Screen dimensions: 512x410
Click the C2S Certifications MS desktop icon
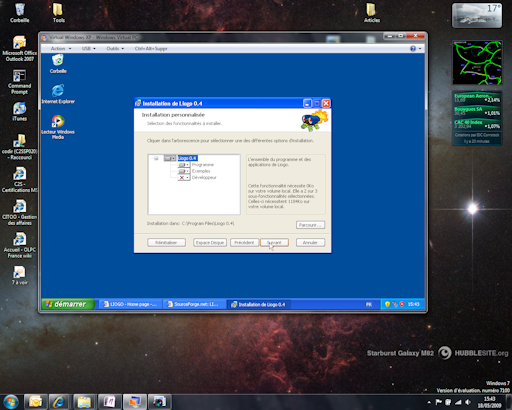click(20, 180)
